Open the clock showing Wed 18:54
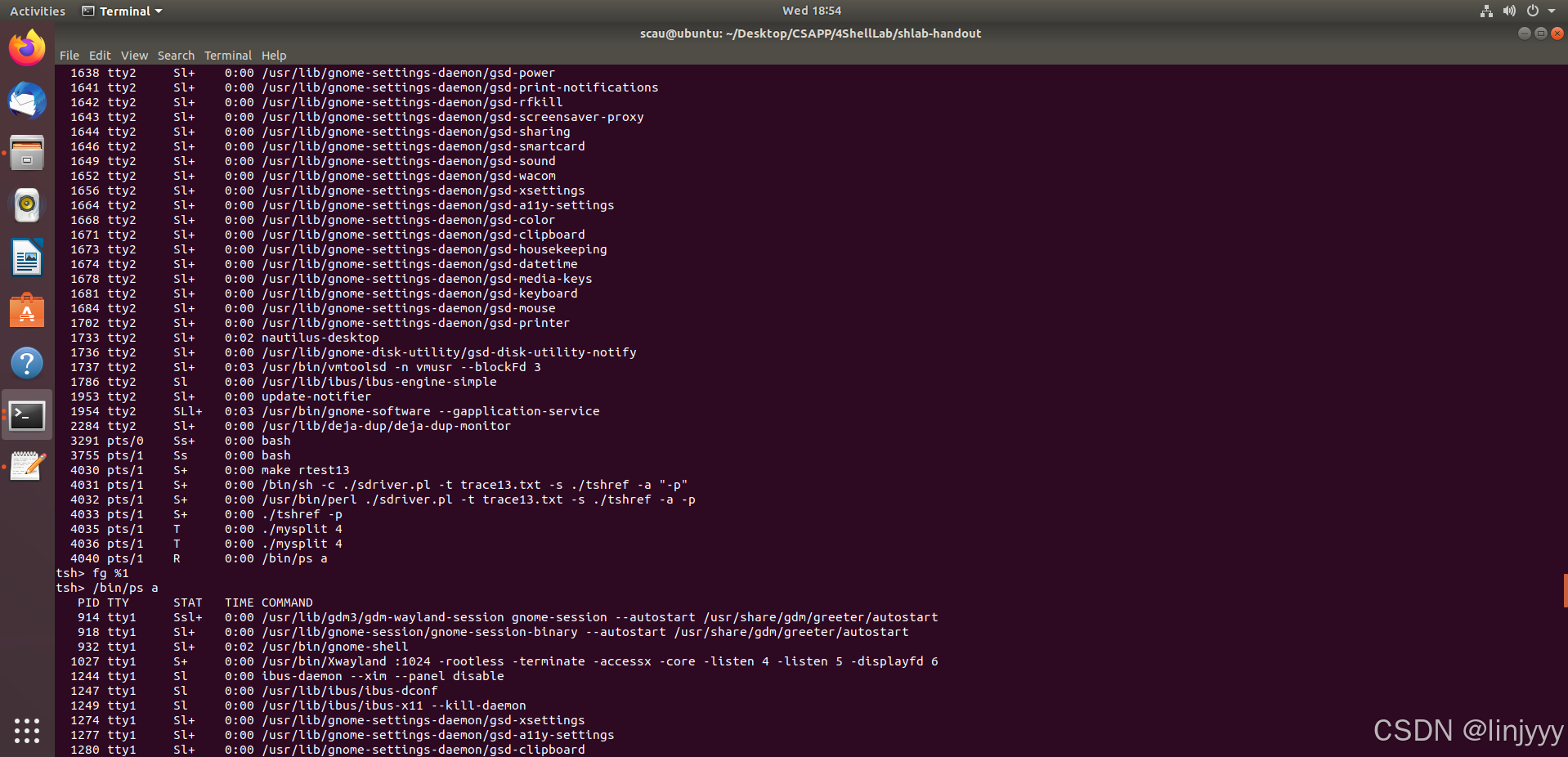Screen dimensions: 1568x757 [x=811, y=11]
